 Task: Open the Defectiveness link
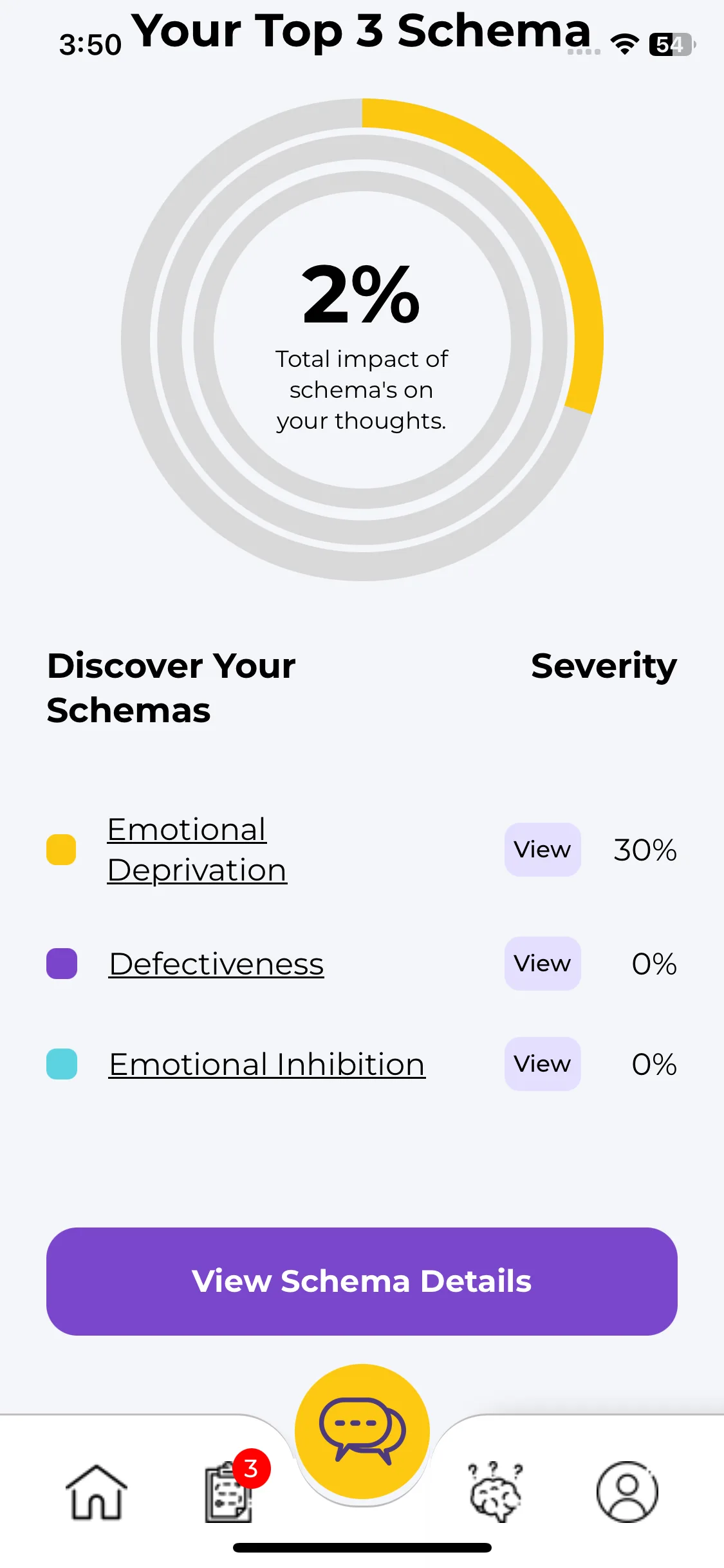coord(216,964)
